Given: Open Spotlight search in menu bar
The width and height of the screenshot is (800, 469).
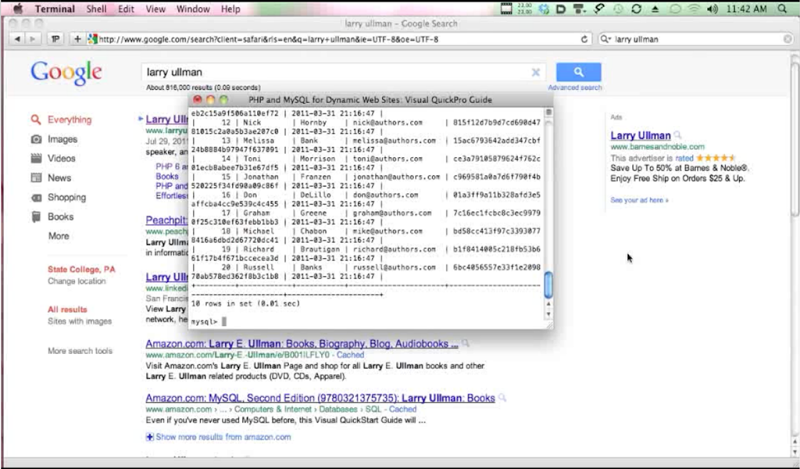Looking at the screenshot, I should 782,9.
